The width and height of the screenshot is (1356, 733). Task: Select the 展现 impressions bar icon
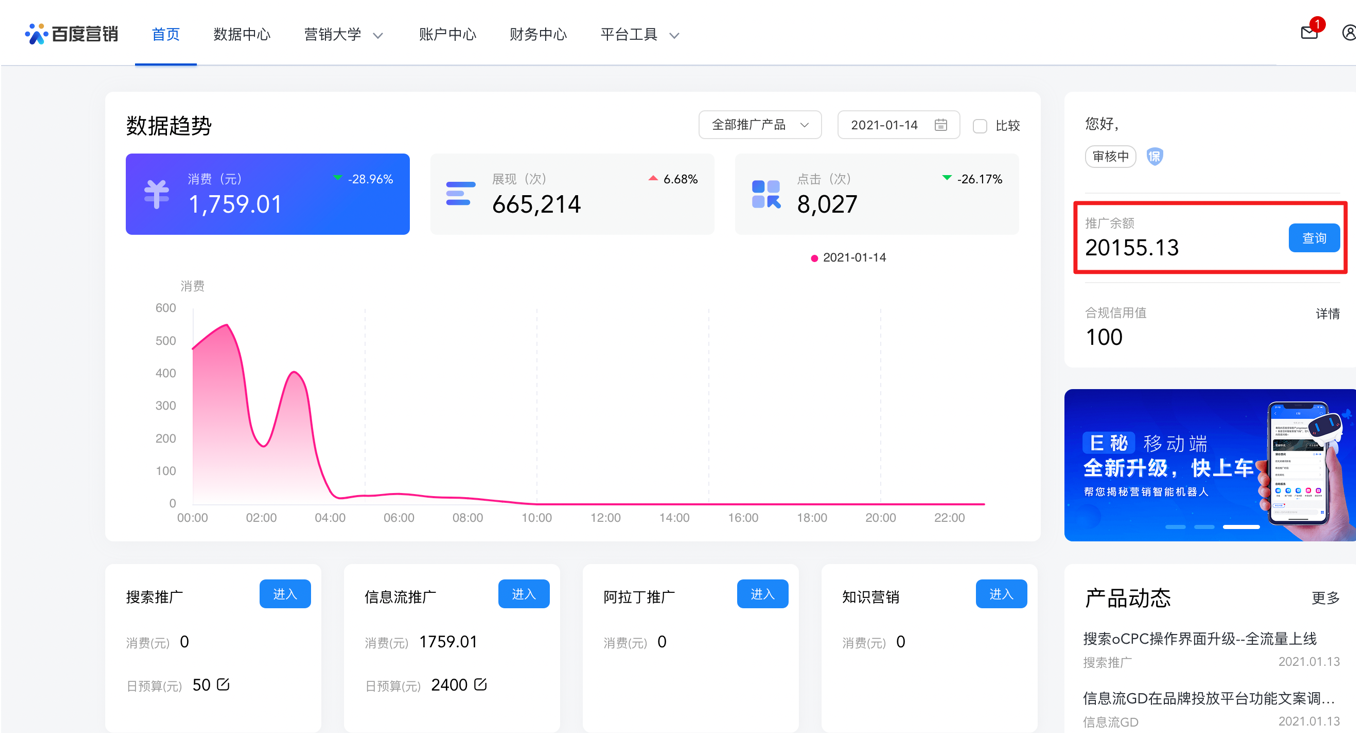(459, 194)
